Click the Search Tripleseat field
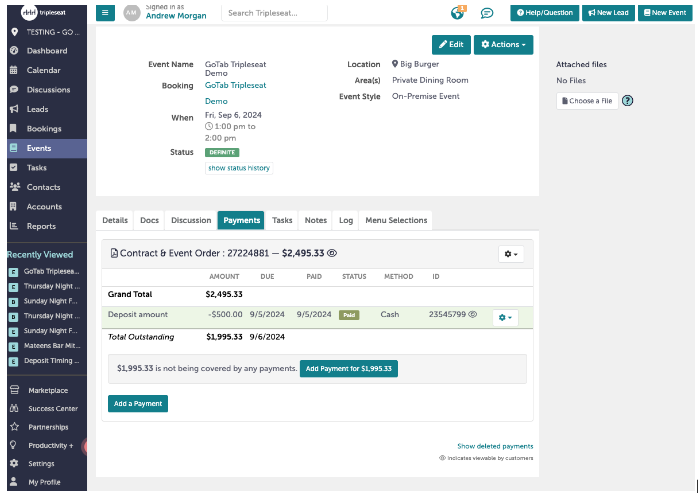 click(x=275, y=13)
